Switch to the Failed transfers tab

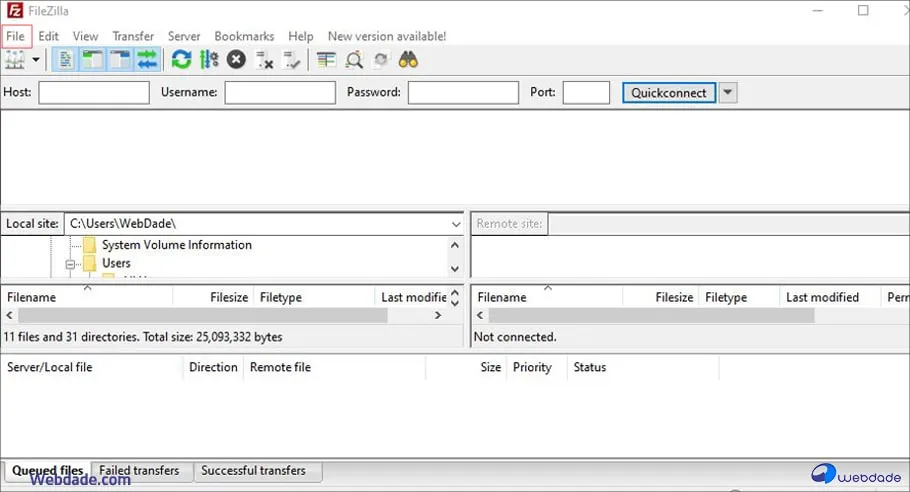point(139,470)
